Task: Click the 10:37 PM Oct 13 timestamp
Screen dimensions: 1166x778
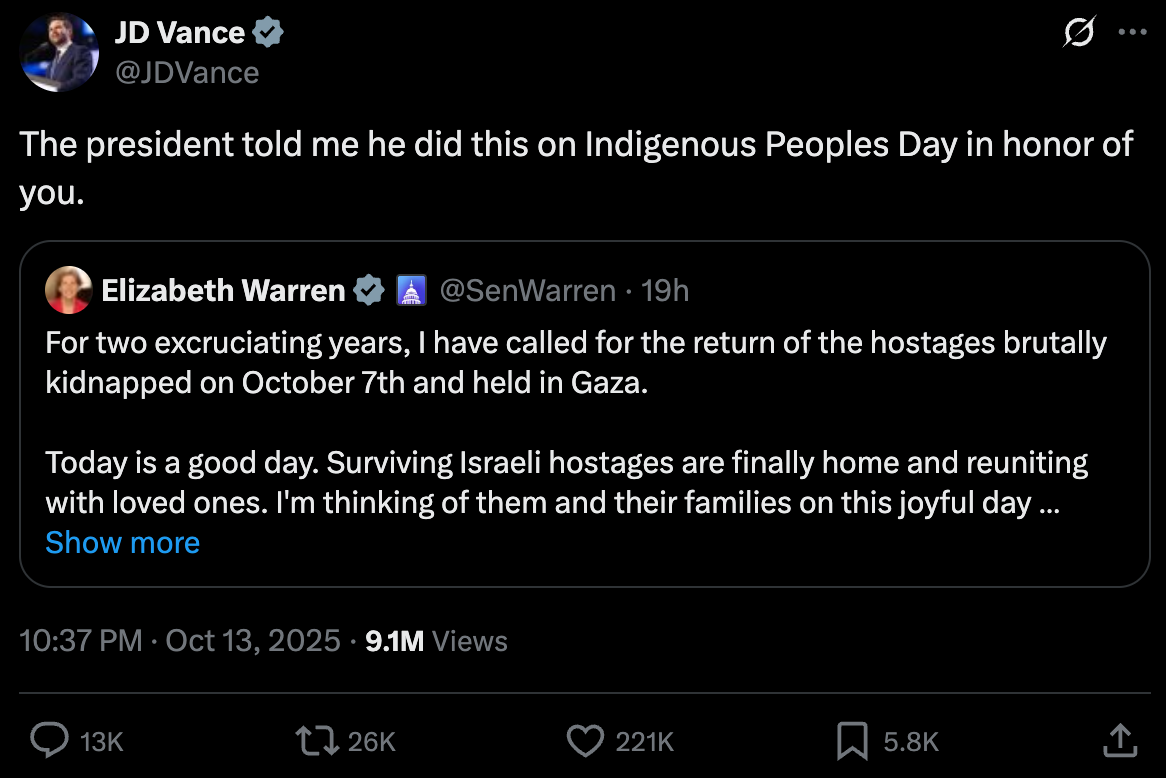Action: point(180,641)
